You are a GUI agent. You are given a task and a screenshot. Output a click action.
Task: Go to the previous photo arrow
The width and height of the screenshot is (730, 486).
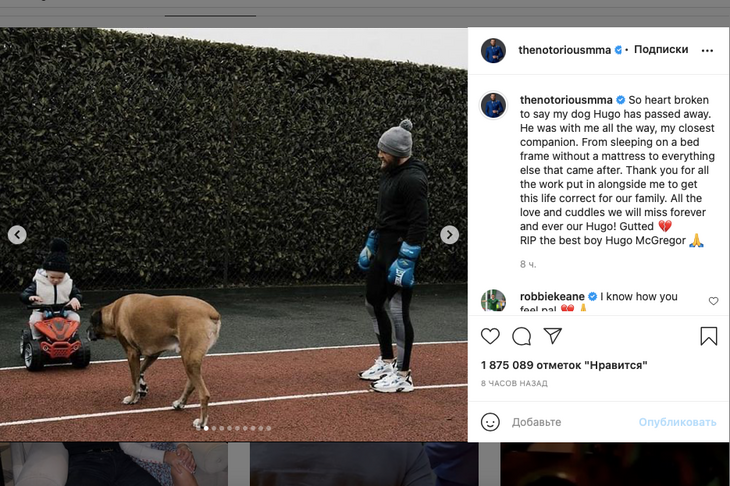click(17, 235)
